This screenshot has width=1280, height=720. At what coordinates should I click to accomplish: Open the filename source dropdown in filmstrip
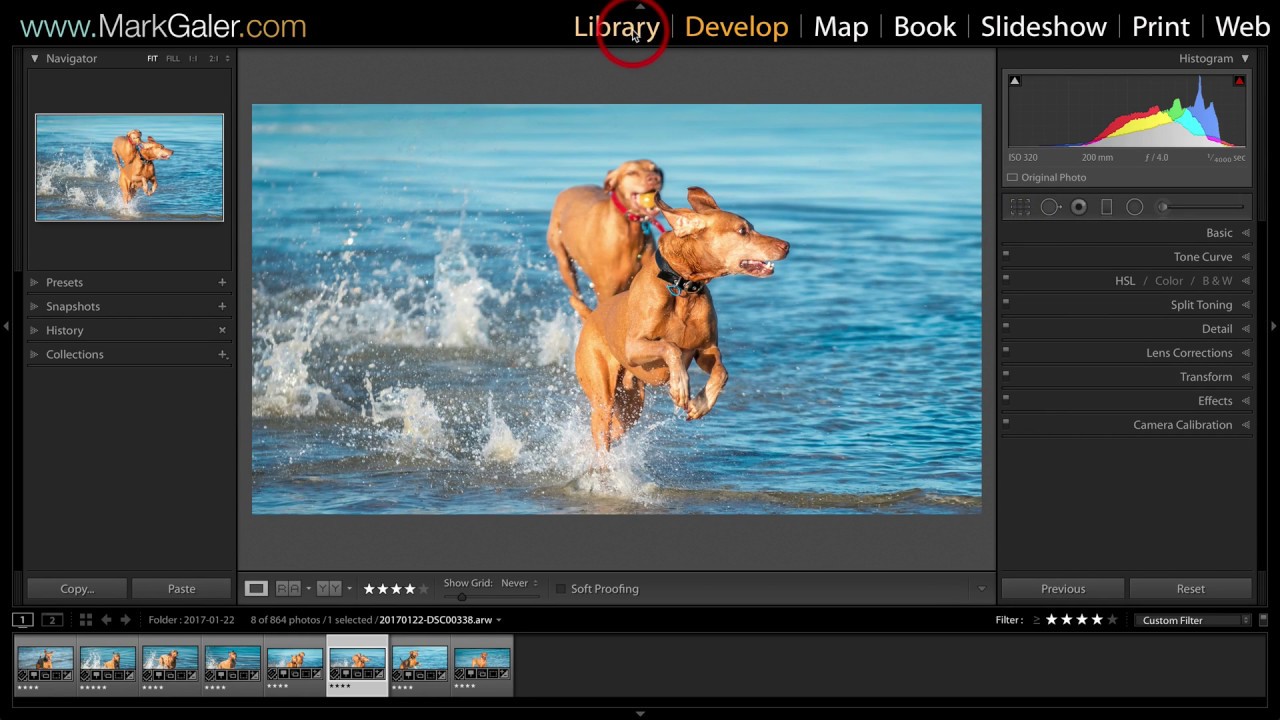499,620
